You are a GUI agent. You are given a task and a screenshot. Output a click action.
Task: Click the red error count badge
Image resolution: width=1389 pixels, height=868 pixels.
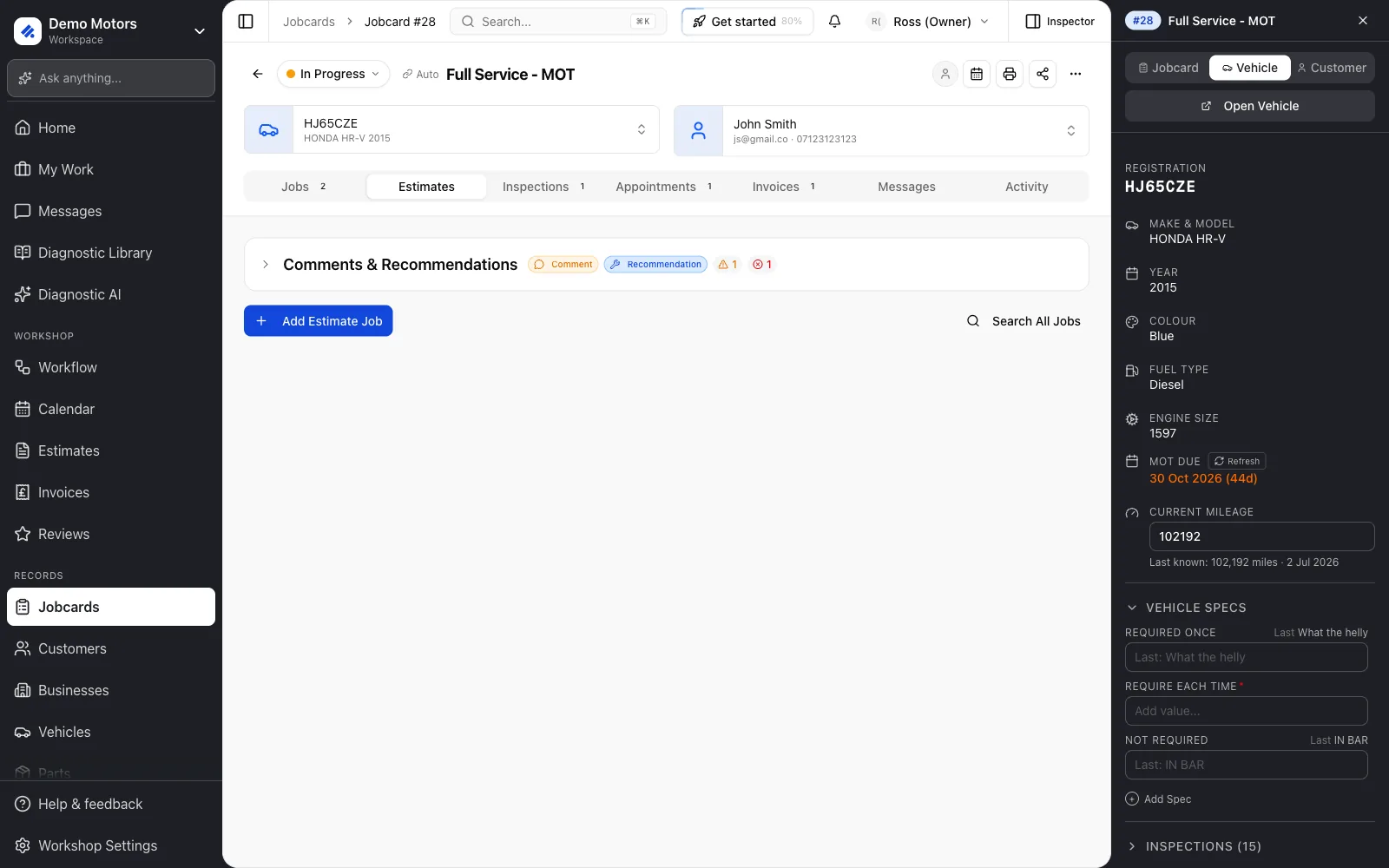click(x=762, y=265)
